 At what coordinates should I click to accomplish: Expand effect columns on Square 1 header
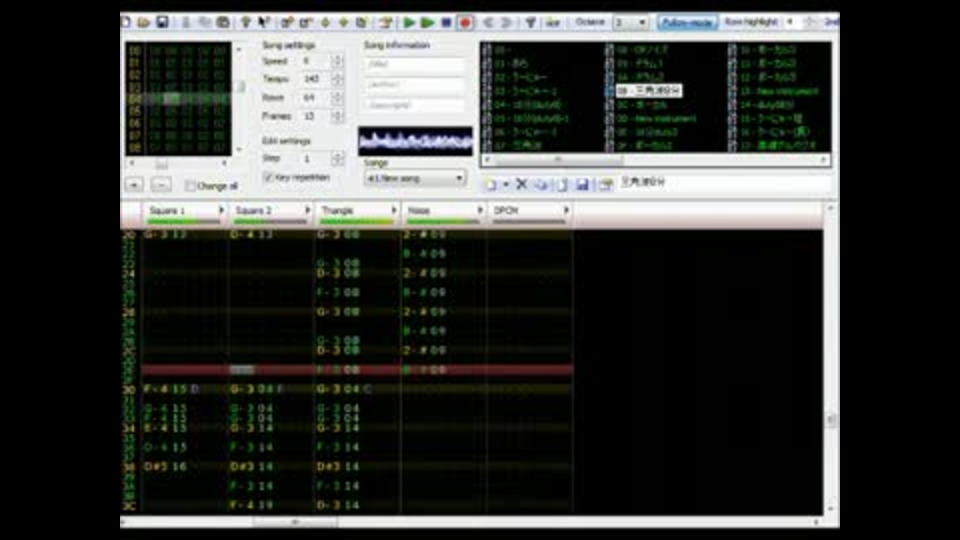coord(221,211)
